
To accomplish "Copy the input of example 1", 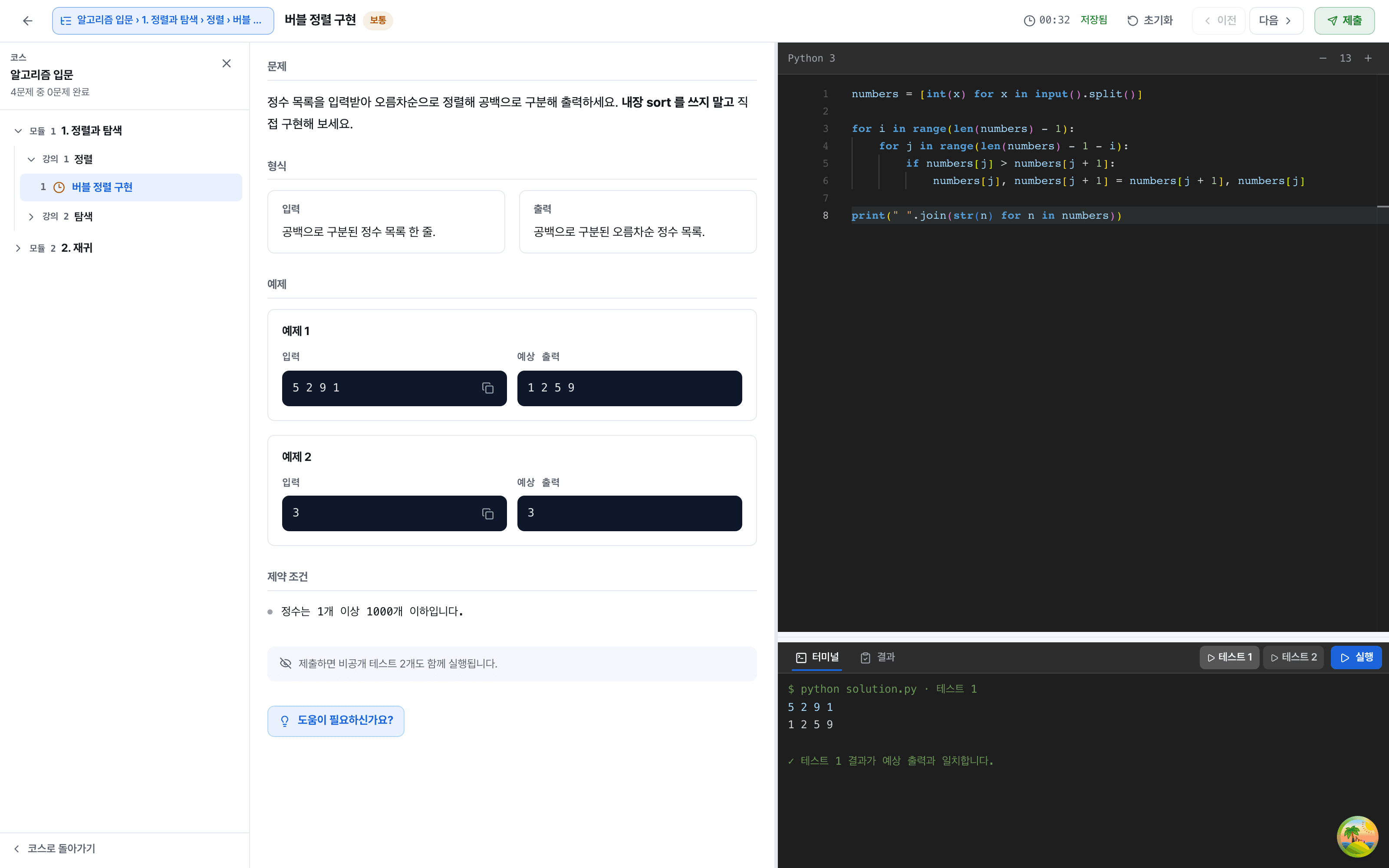I will (487, 388).
